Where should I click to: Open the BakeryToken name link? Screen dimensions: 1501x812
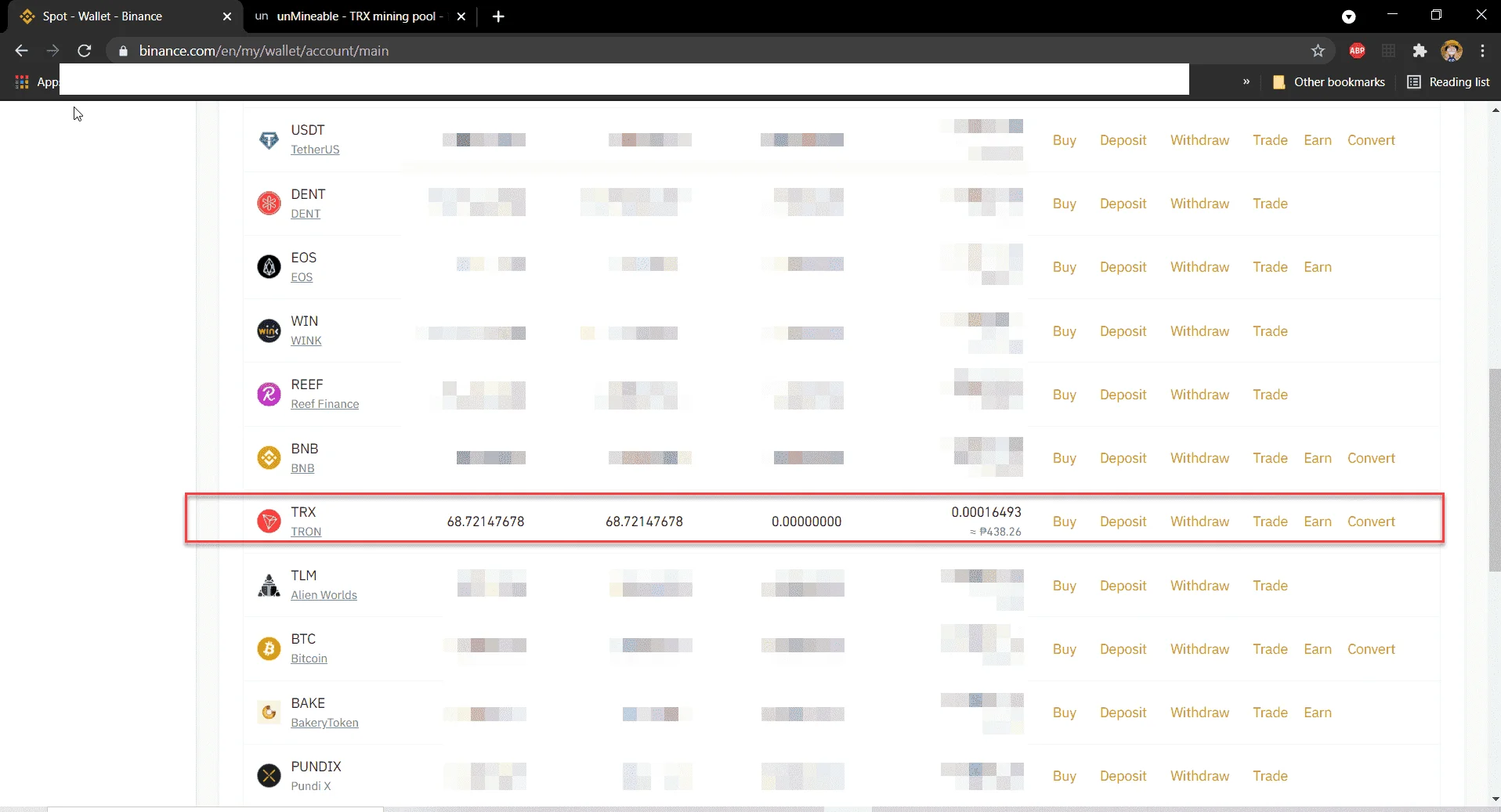tap(324, 723)
